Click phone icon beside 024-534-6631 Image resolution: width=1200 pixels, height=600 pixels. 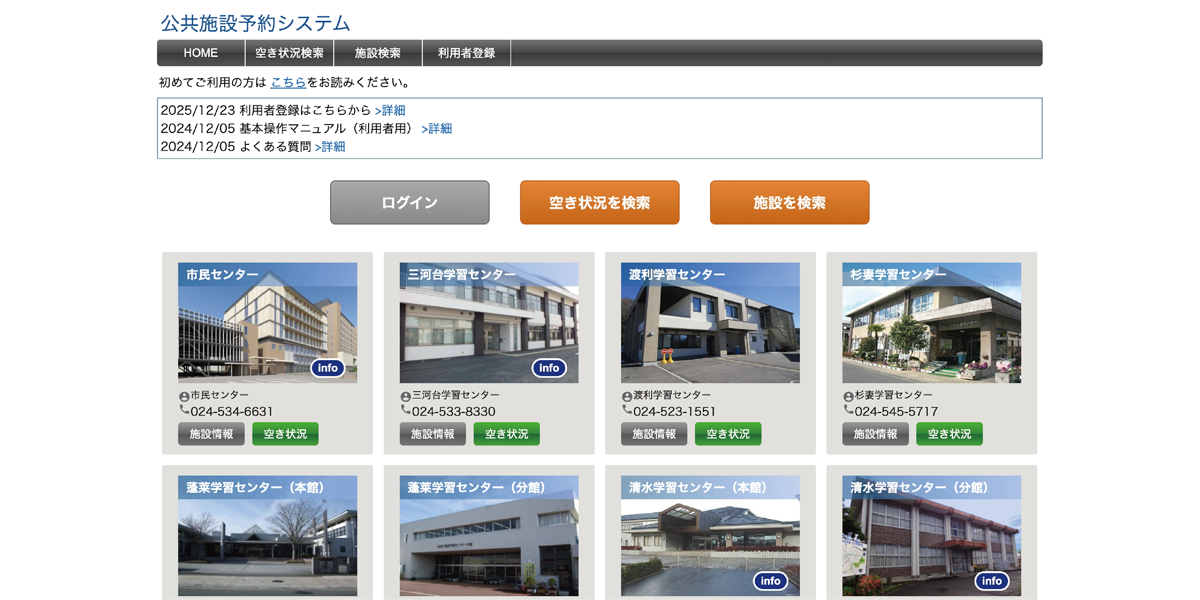[x=184, y=410]
